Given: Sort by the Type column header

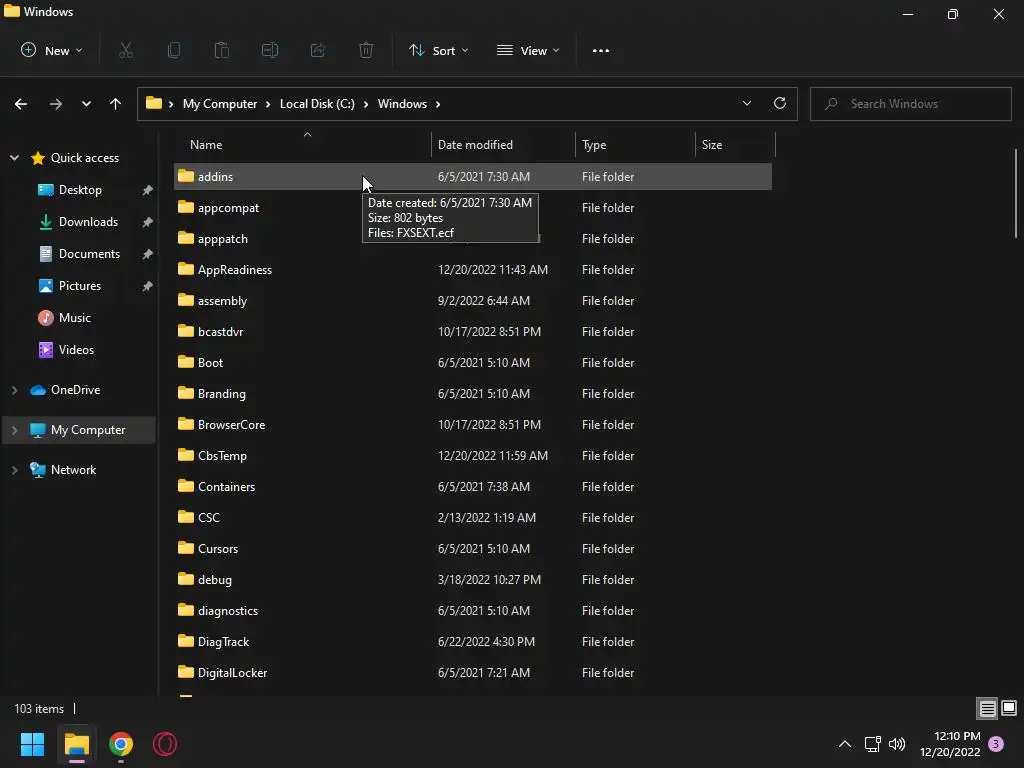Looking at the screenshot, I should pos(635,144).
